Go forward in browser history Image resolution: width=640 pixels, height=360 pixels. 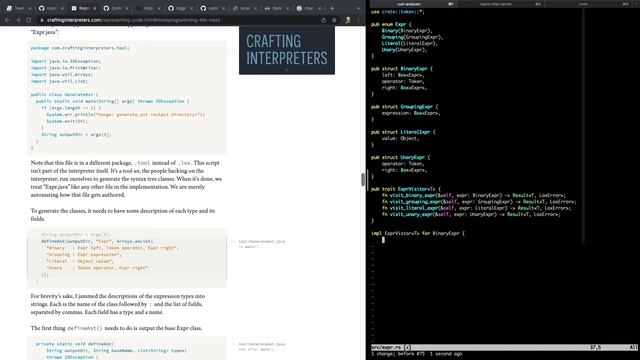pos(18,20)
